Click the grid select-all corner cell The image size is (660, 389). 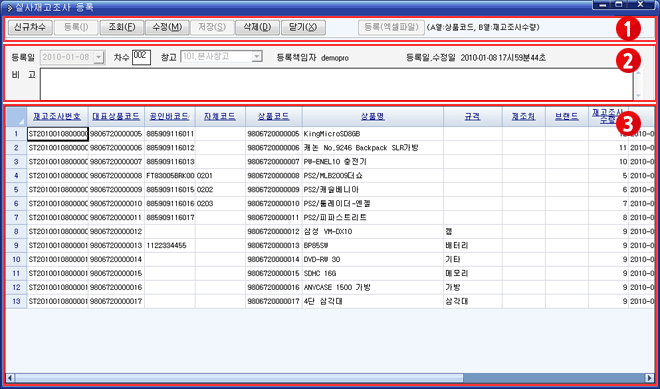tap(16, 117)
